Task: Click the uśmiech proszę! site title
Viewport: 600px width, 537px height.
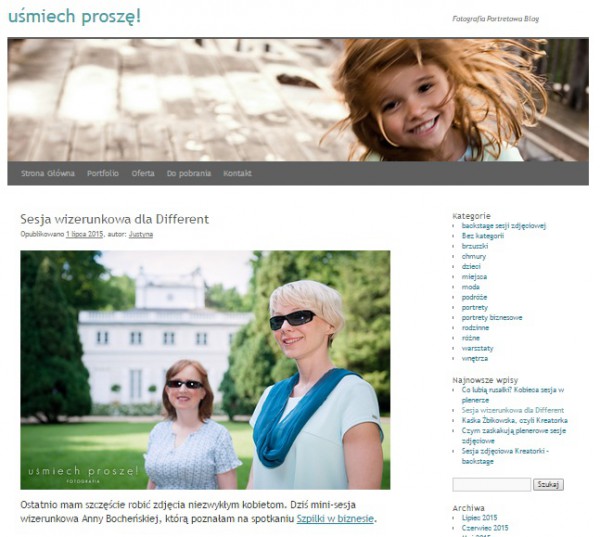Action: point(75,16)
